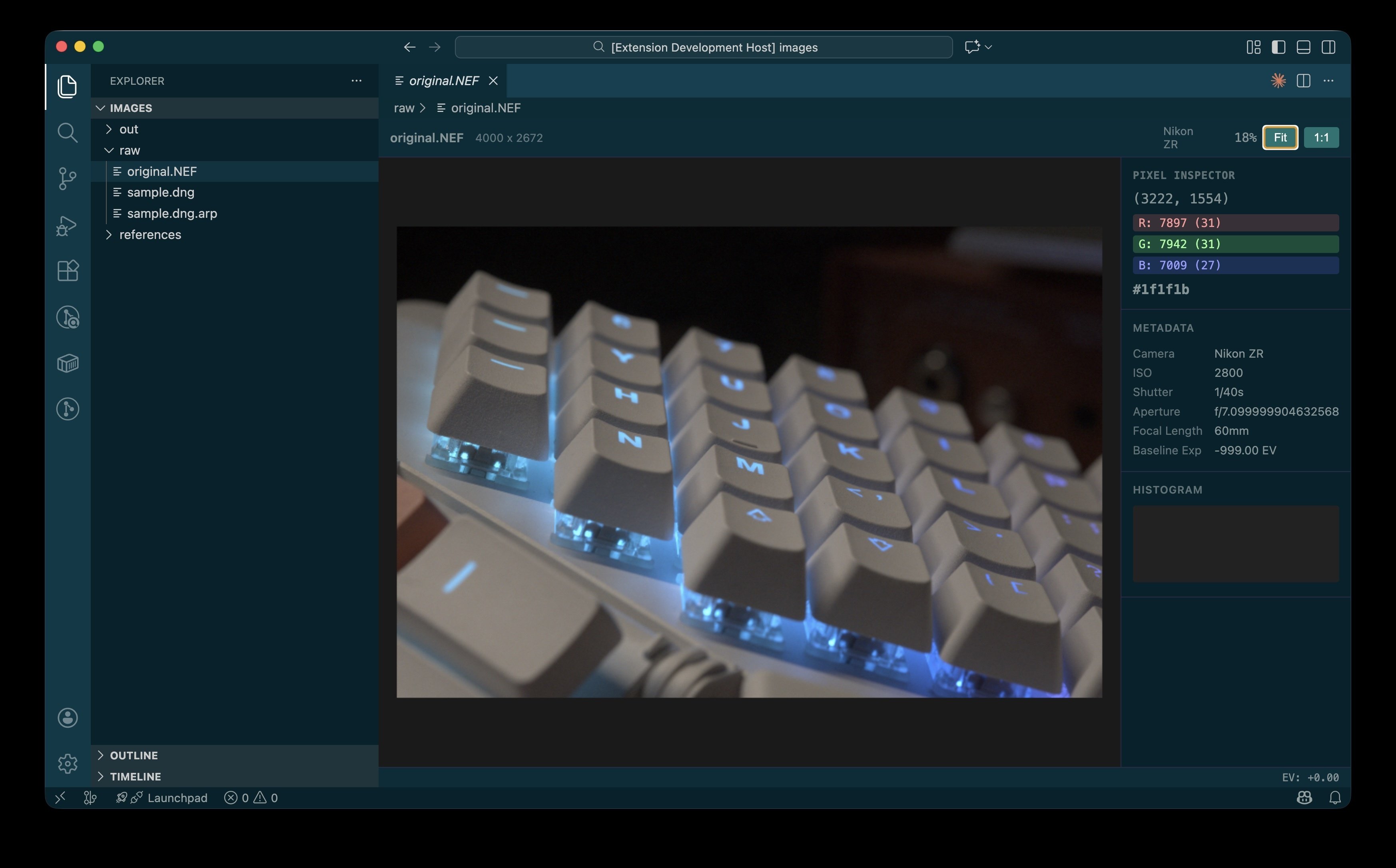Open the Copilot menu in the status bar
This screenshot has width=1396, height=868.
[1304, 797]
